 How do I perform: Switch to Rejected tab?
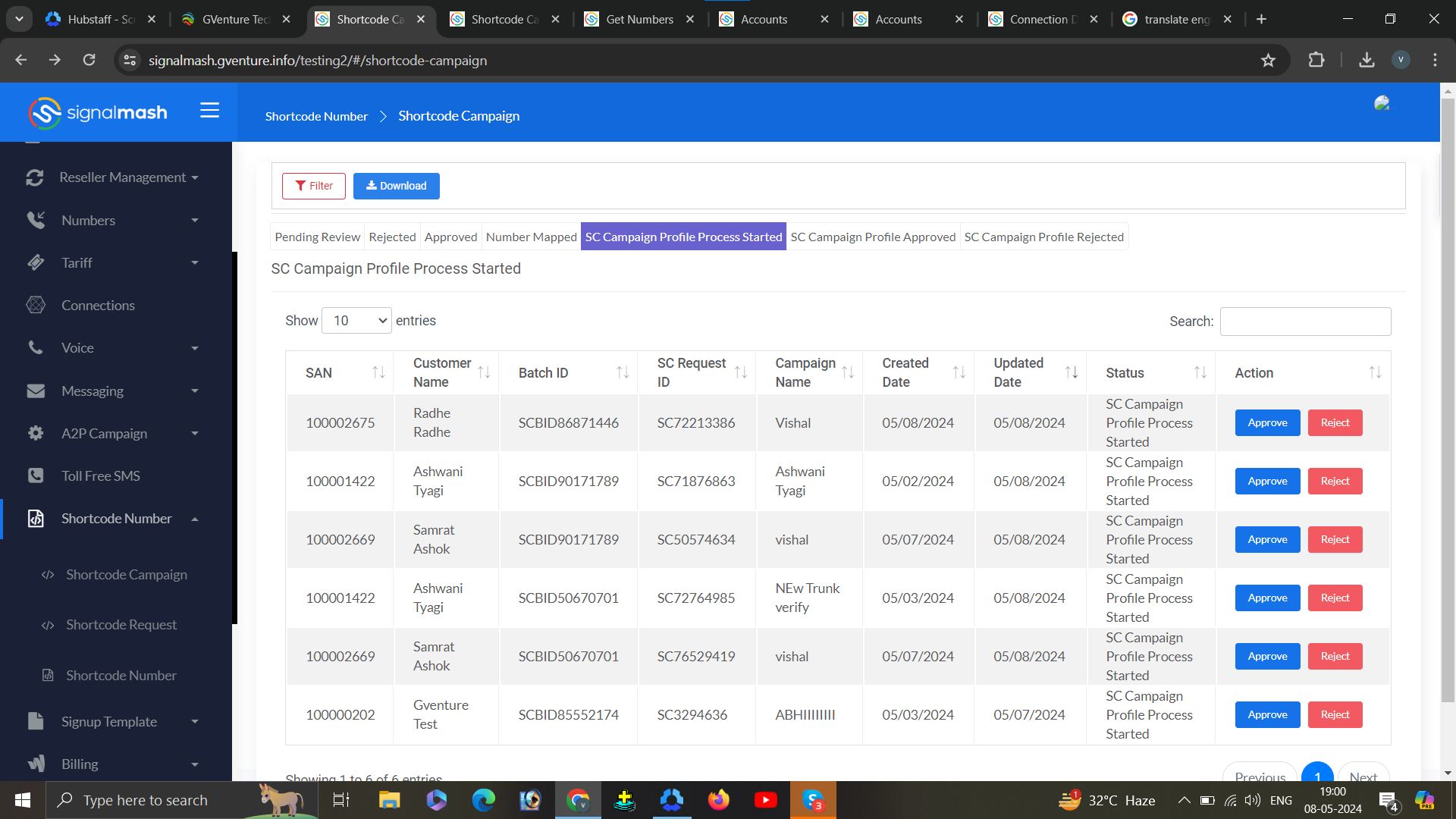click(x=392, y=237)
